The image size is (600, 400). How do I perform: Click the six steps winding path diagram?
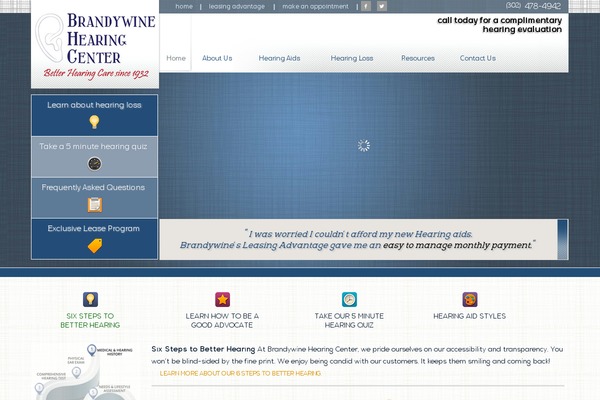(86, 372)
